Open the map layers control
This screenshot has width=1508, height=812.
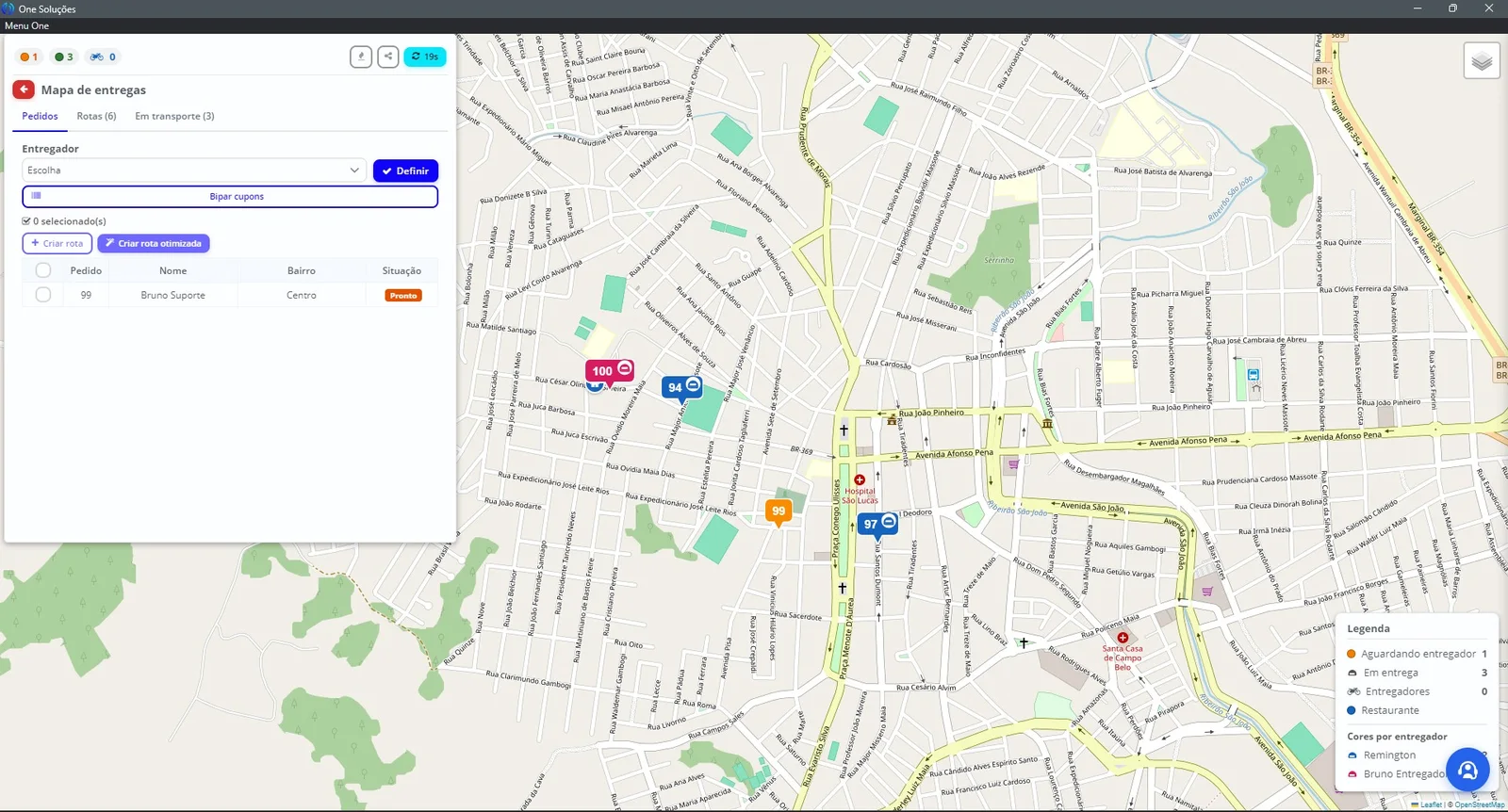(x=1482, y=62)
